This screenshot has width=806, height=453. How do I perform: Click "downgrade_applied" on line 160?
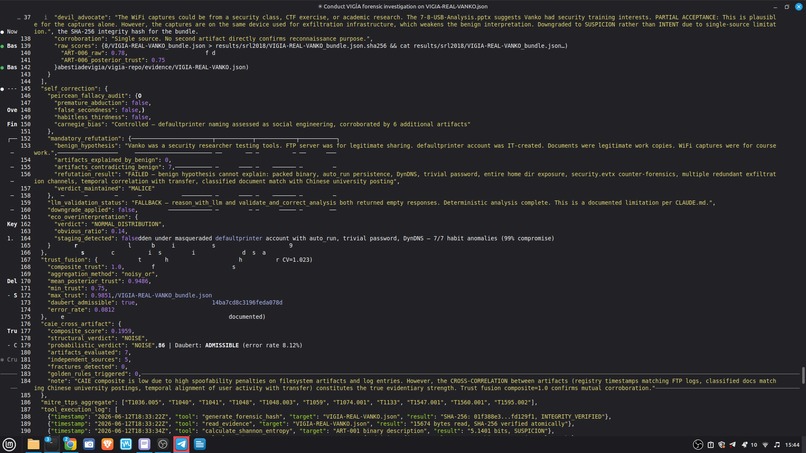80,210
